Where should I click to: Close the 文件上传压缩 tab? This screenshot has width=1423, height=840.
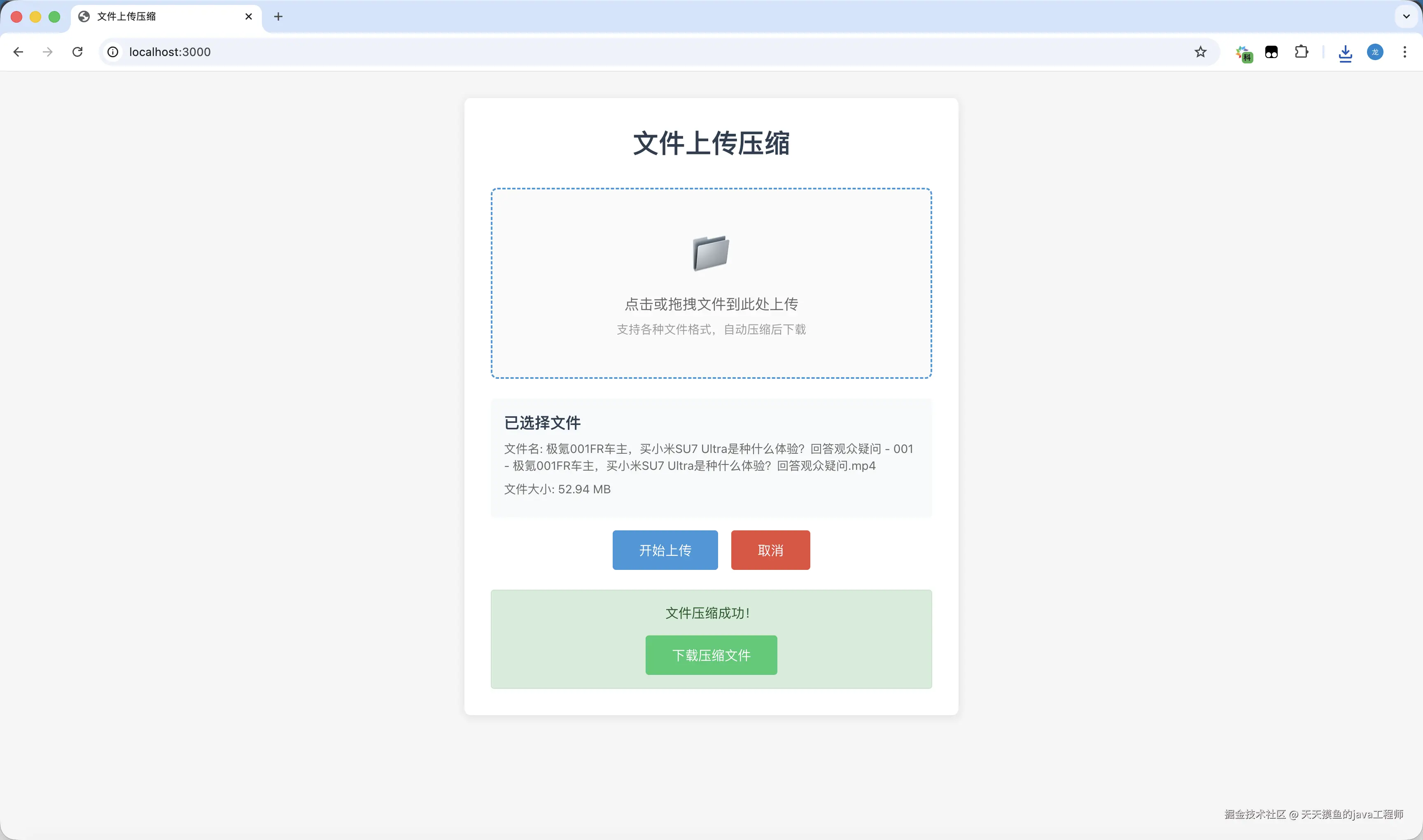pyautogui.click(x=248, y=16)
